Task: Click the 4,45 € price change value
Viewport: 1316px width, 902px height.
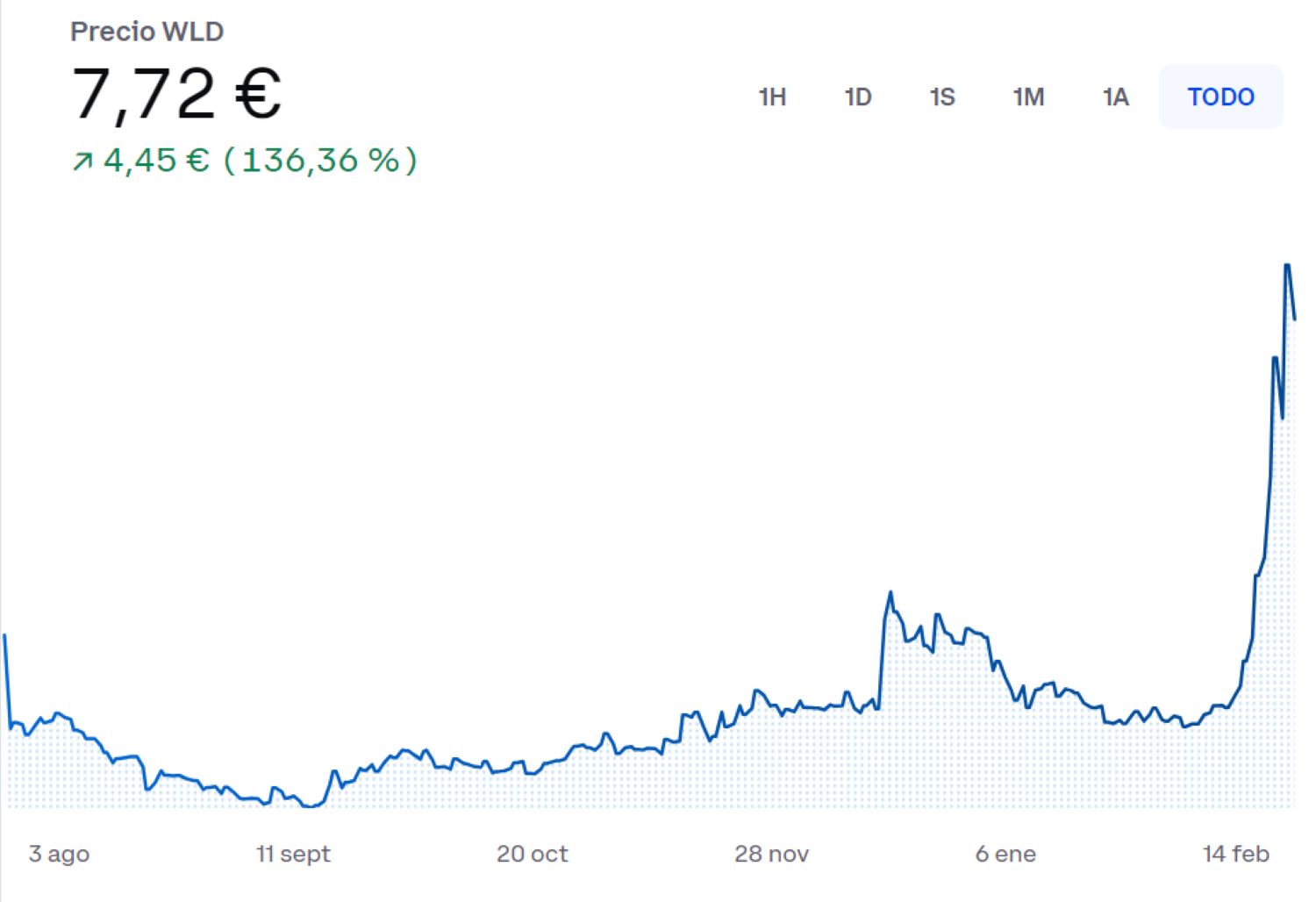Action: click(x=156, y=161)
